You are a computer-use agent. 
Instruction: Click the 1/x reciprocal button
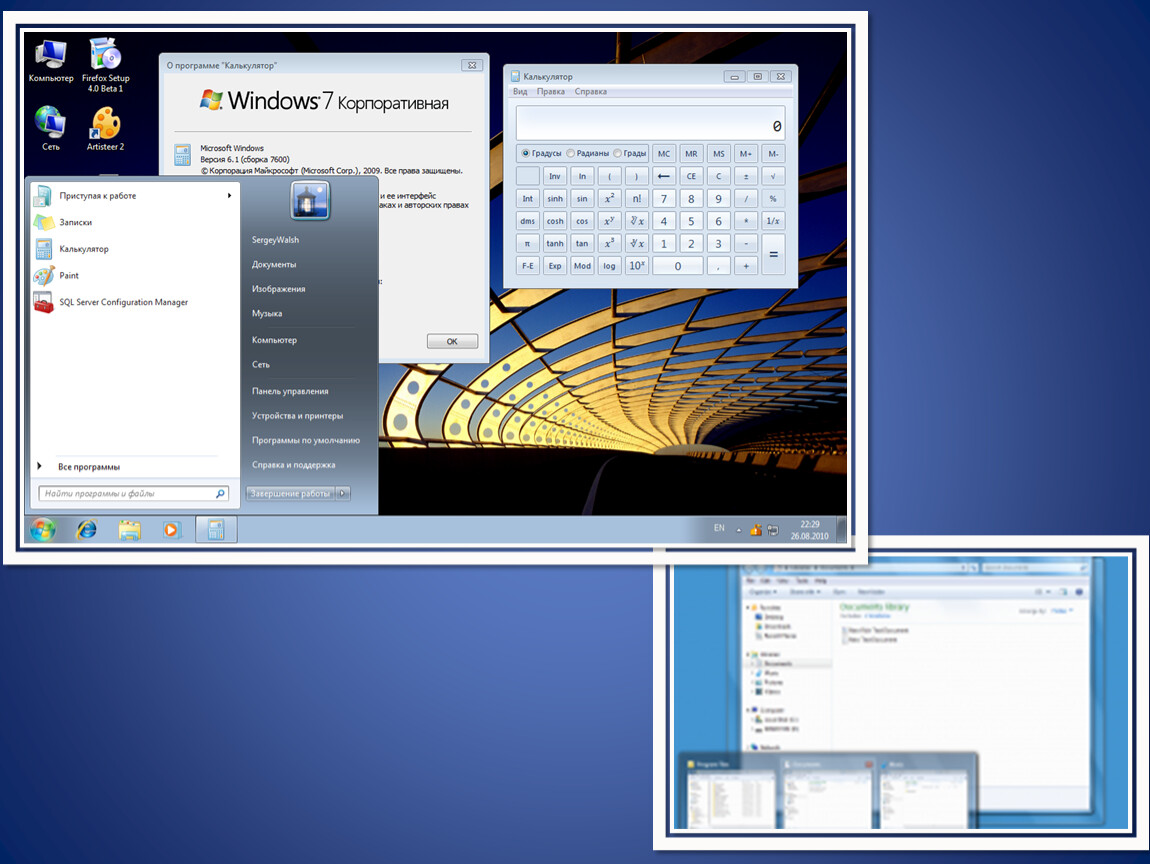(x=773, y=221)
